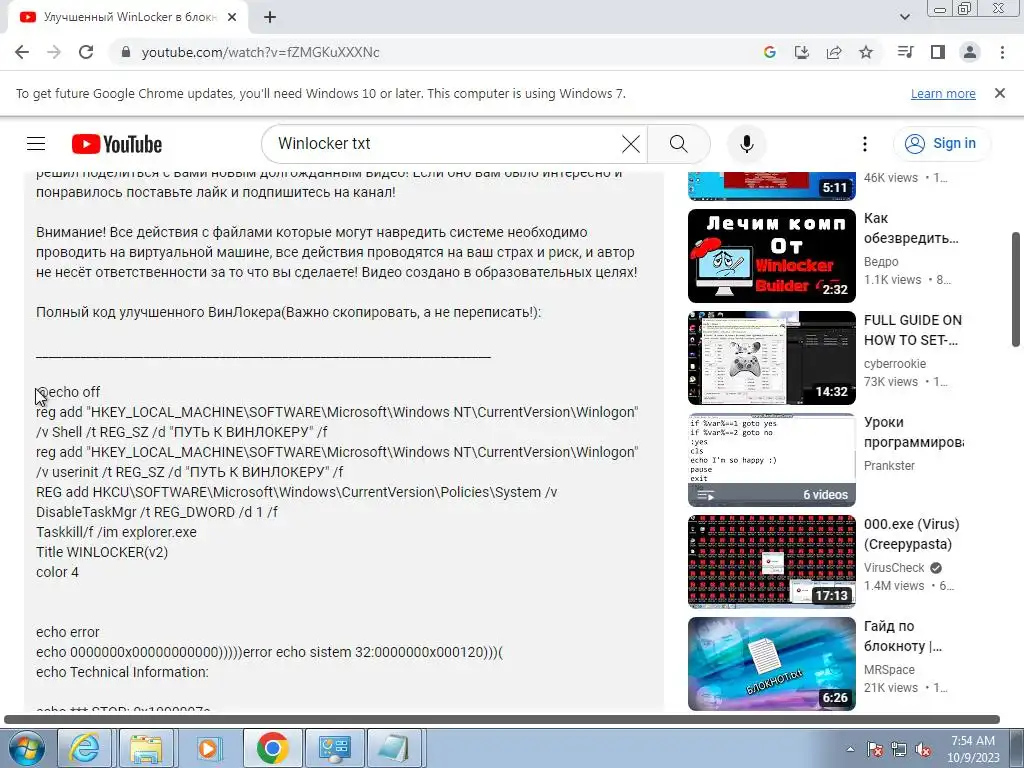Go to YouTube home via logo
The image size is (1024, 768).
coord(117,144)
